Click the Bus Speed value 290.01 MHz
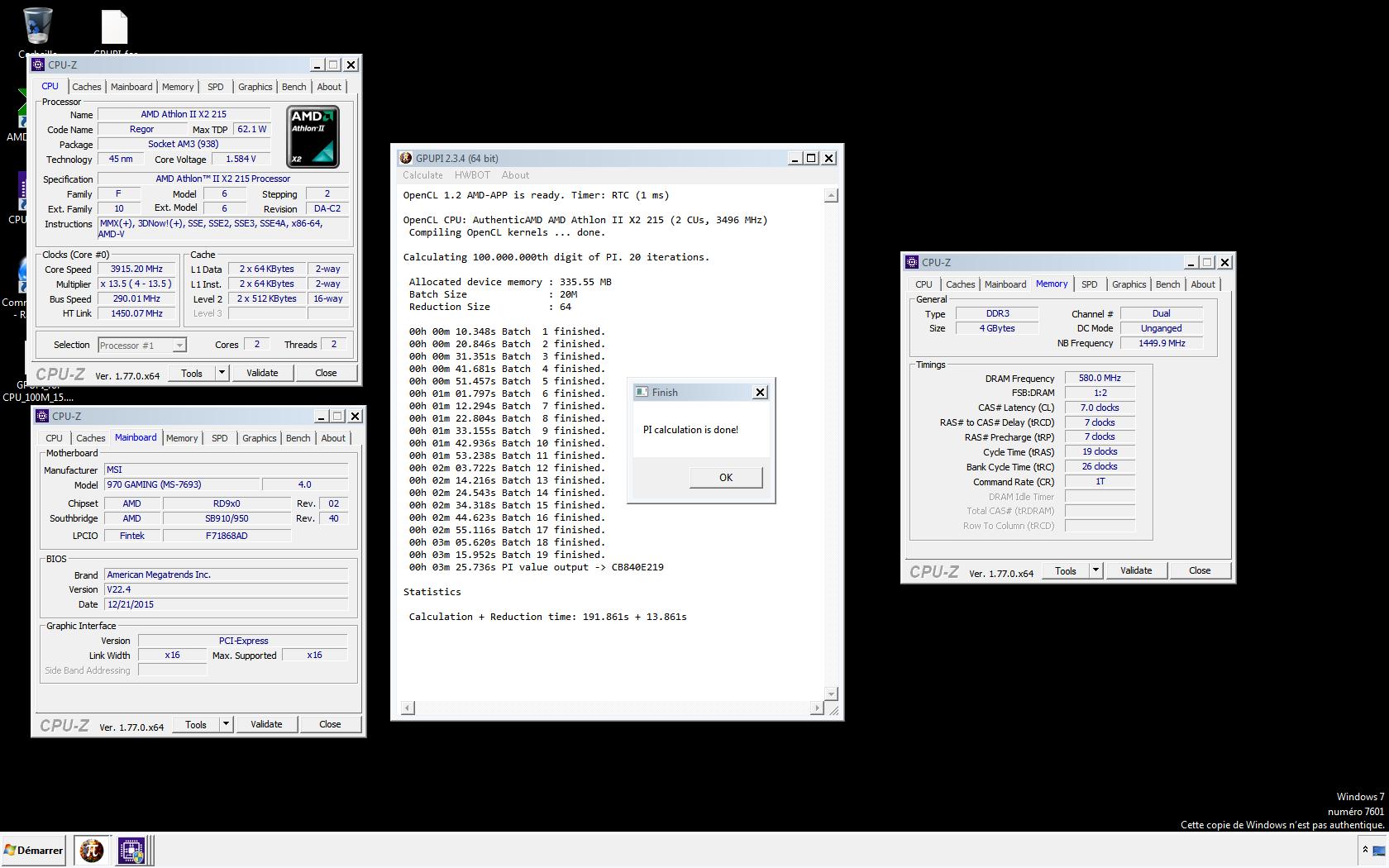The image size is (1389, 868). pos(137,298)
